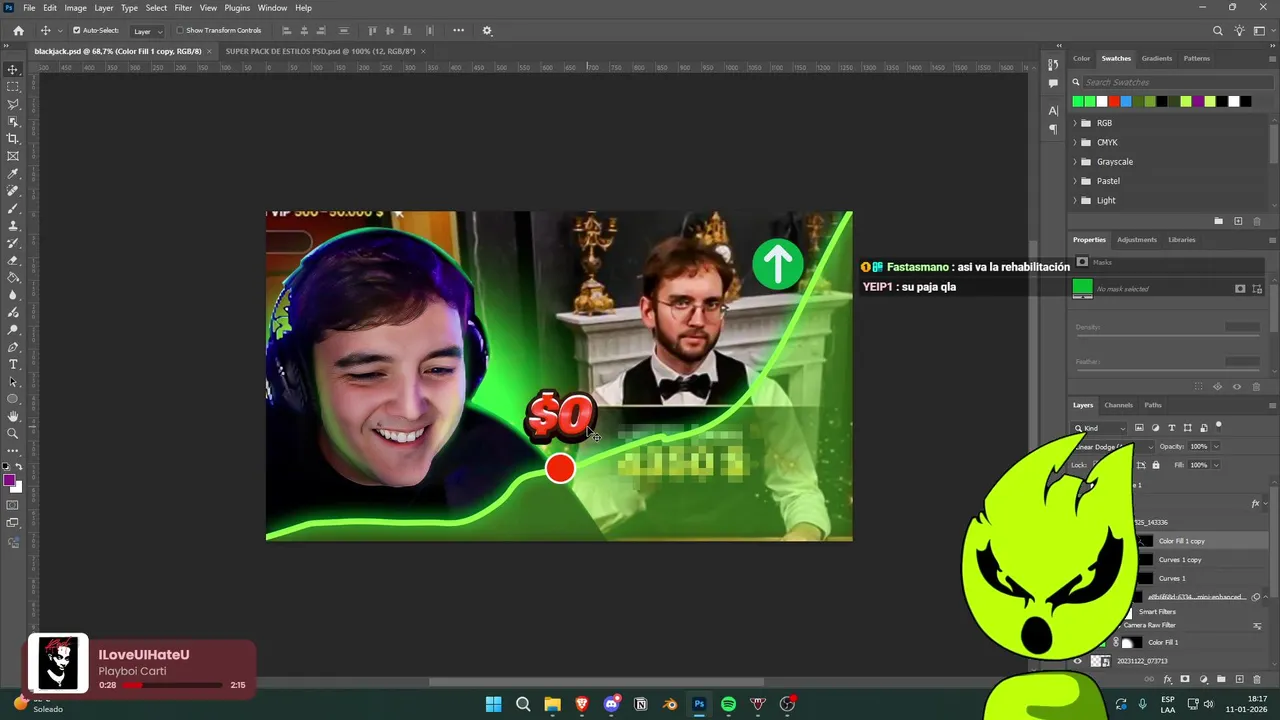Open options bar gear settings
Screen dimensions: 1280x720
click(x=487, y=31)
